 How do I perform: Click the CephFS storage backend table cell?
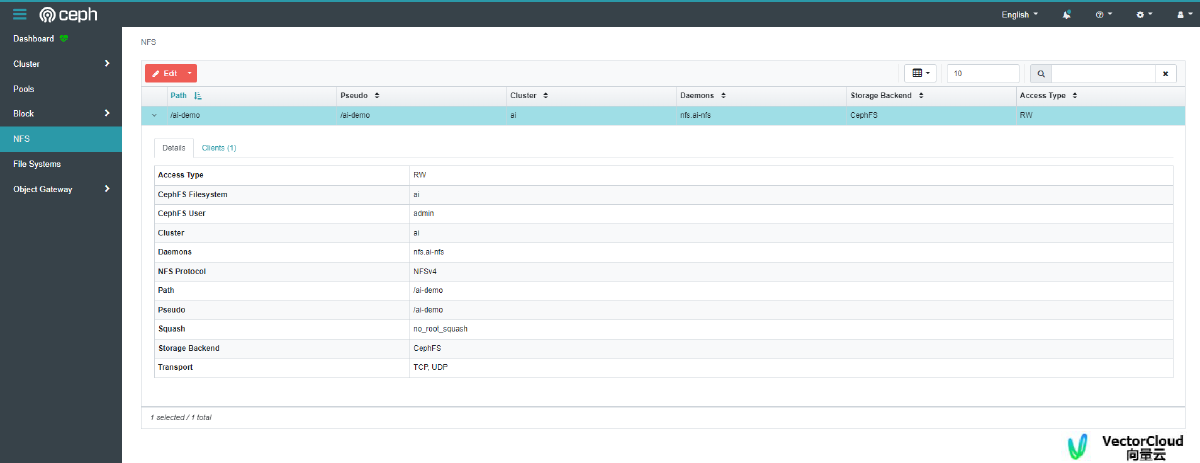[930, 115]
